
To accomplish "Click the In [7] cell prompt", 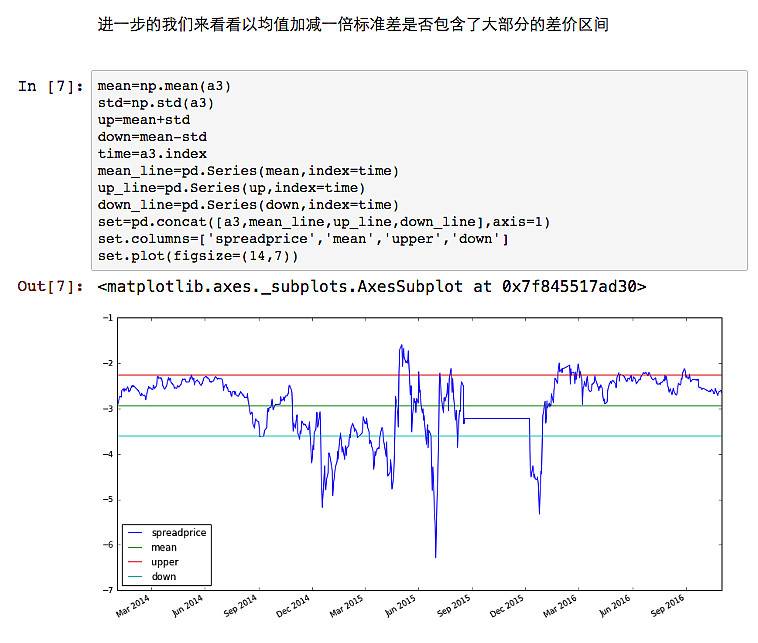I will (50, 87).
